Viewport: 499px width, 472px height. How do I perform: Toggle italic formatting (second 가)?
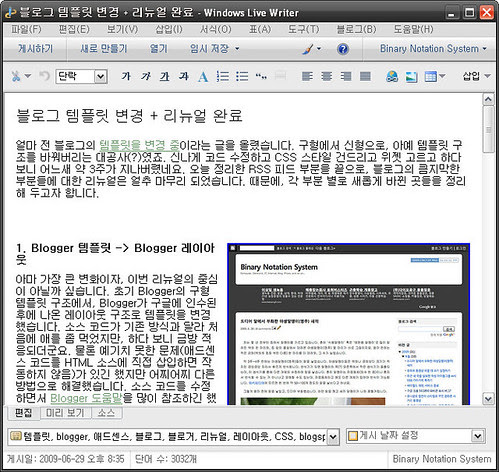coord(145,76)
